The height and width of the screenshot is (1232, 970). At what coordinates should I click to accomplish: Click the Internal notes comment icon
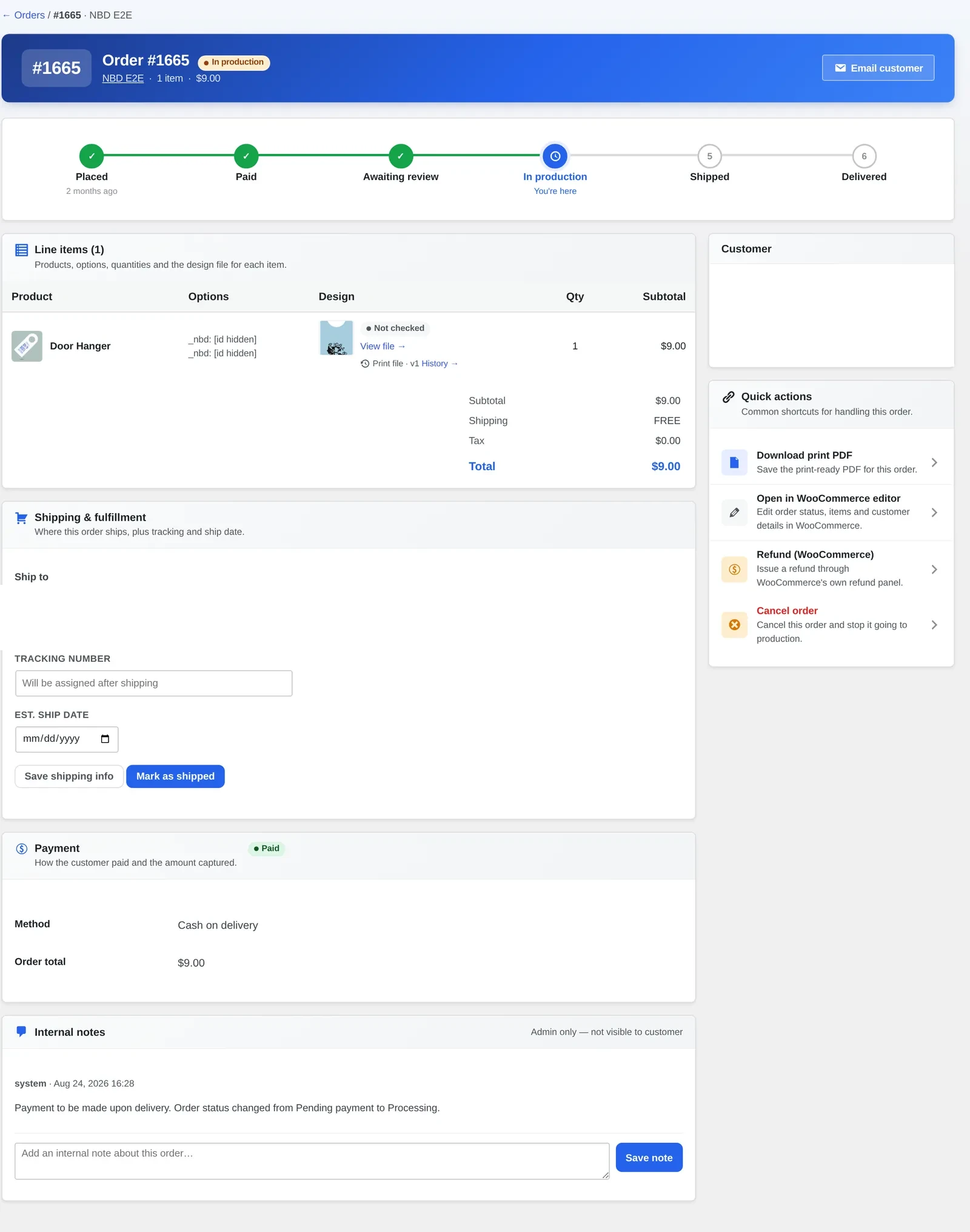(x=21, y=1031)
